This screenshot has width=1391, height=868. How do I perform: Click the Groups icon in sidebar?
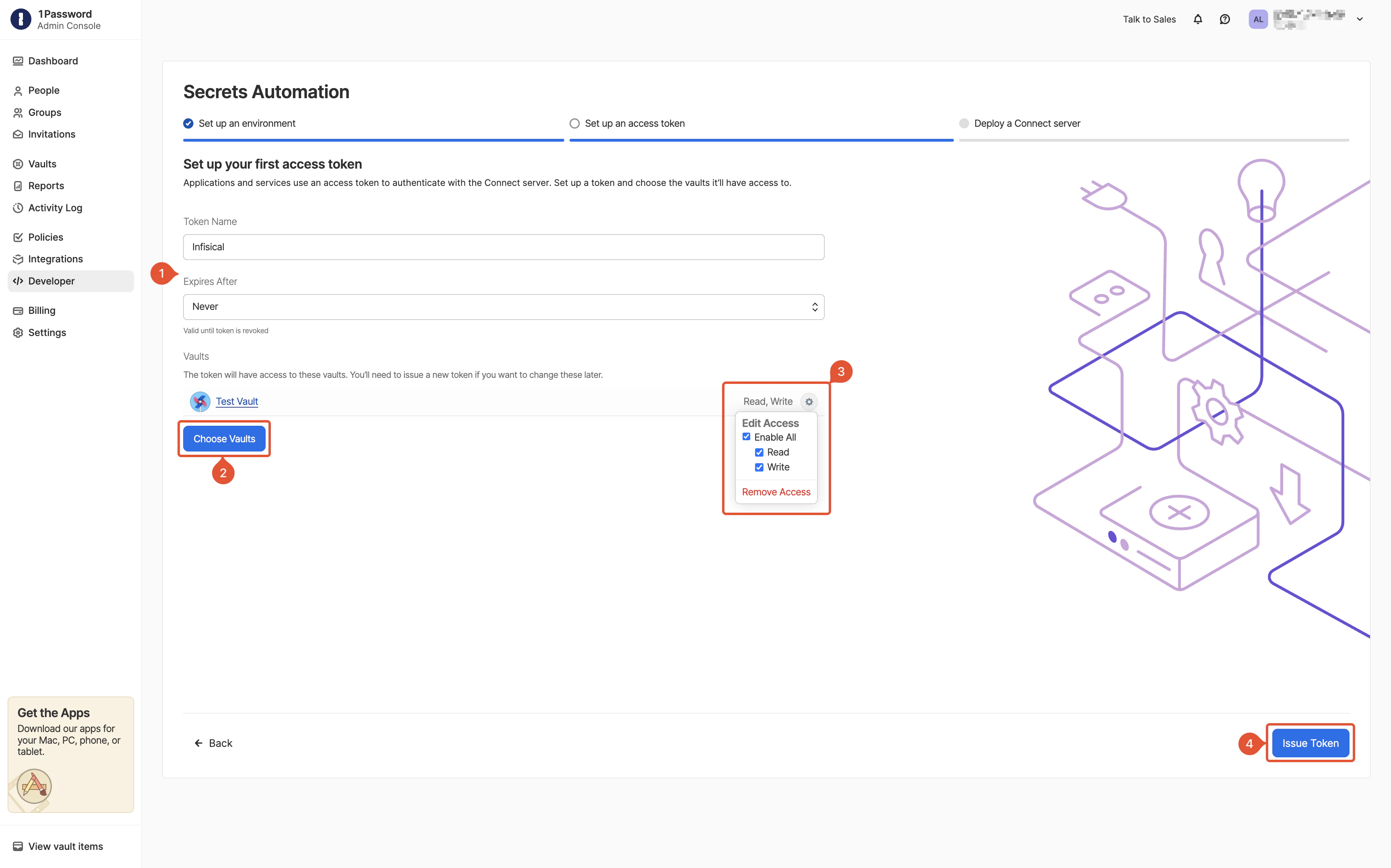pyautogui.click(x=18, y=113)
